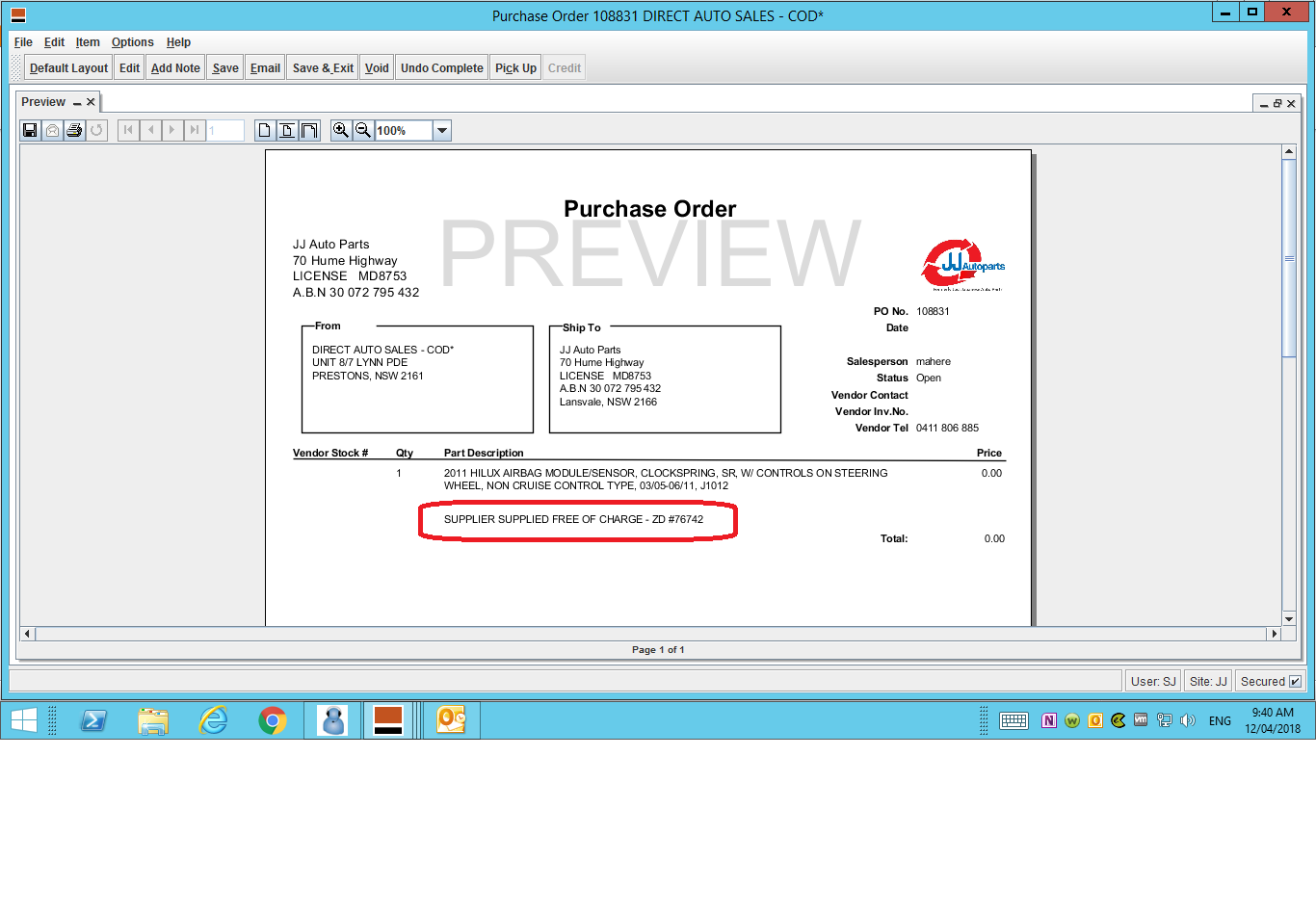Click the Vendor Tel 0411 806 885 text
Screen dimensions: 1316x913
click(947, 428)
